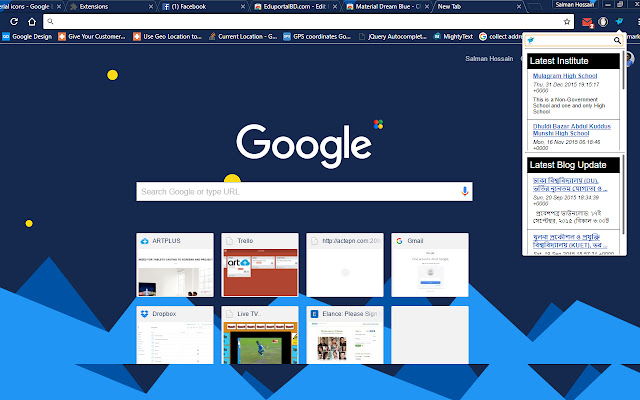Open the KUET blog update link

click(570, 241)
